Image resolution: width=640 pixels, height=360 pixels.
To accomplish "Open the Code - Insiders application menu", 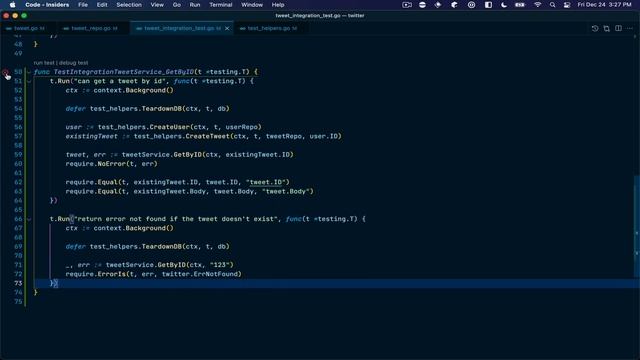I will coord(47,5).
